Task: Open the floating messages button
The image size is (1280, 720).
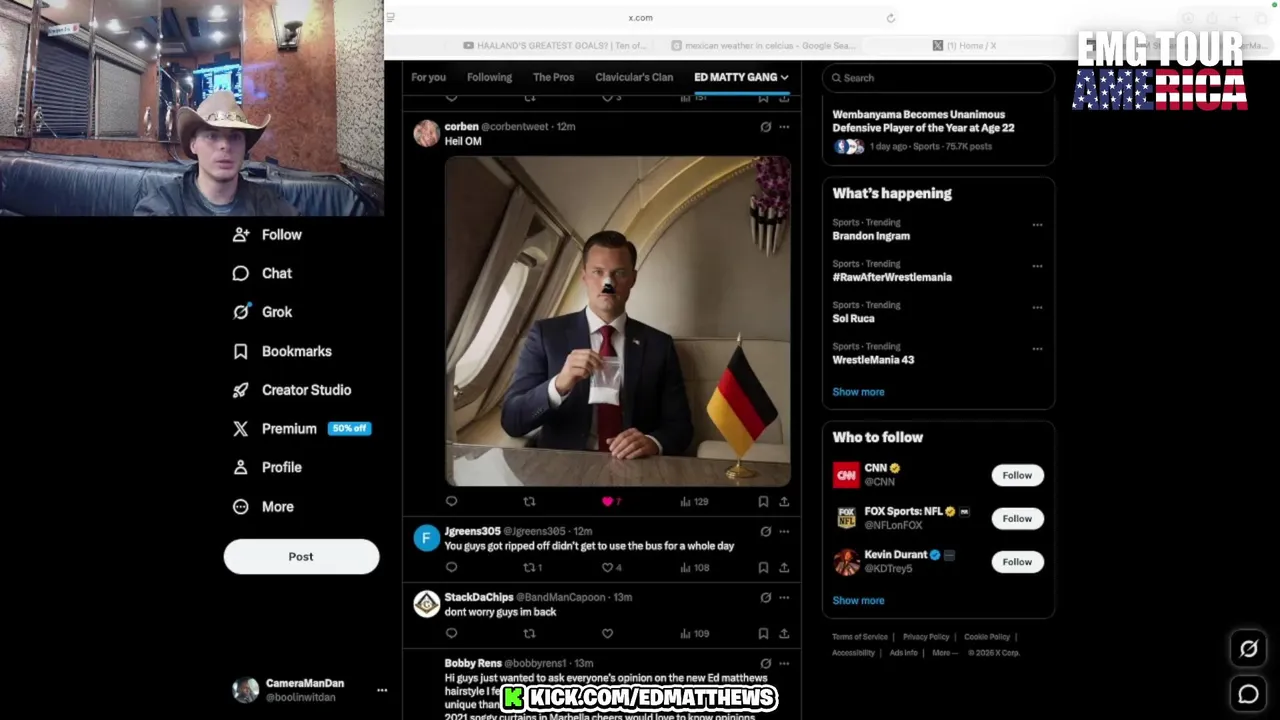Action: [1249, 694]
